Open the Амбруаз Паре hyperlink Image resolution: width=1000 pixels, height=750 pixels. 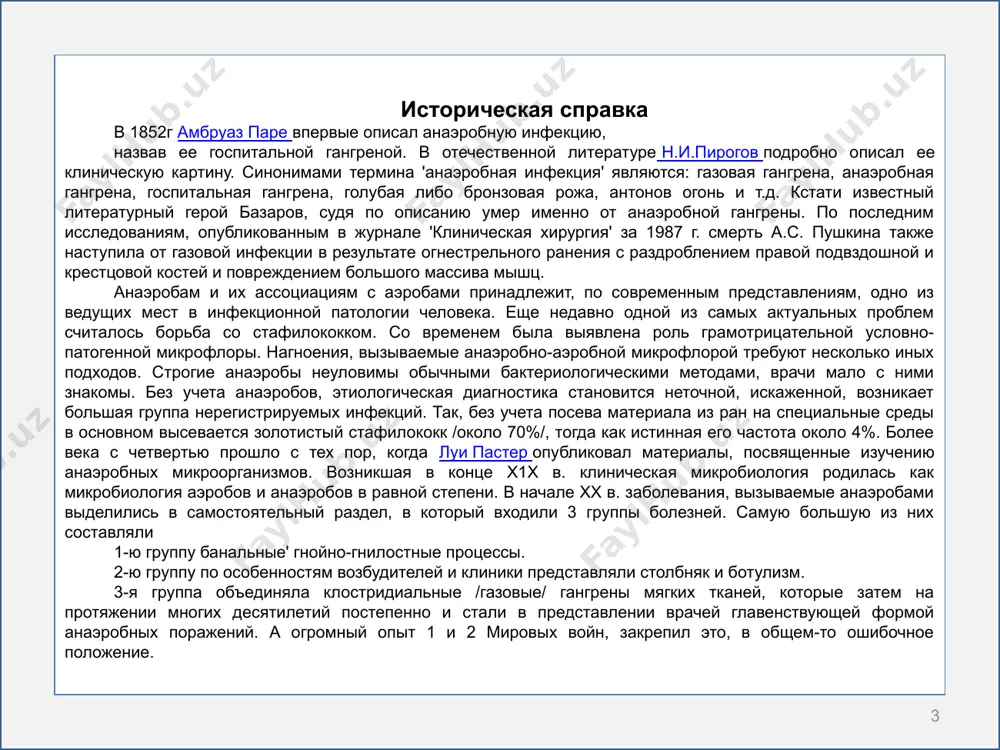233,133
